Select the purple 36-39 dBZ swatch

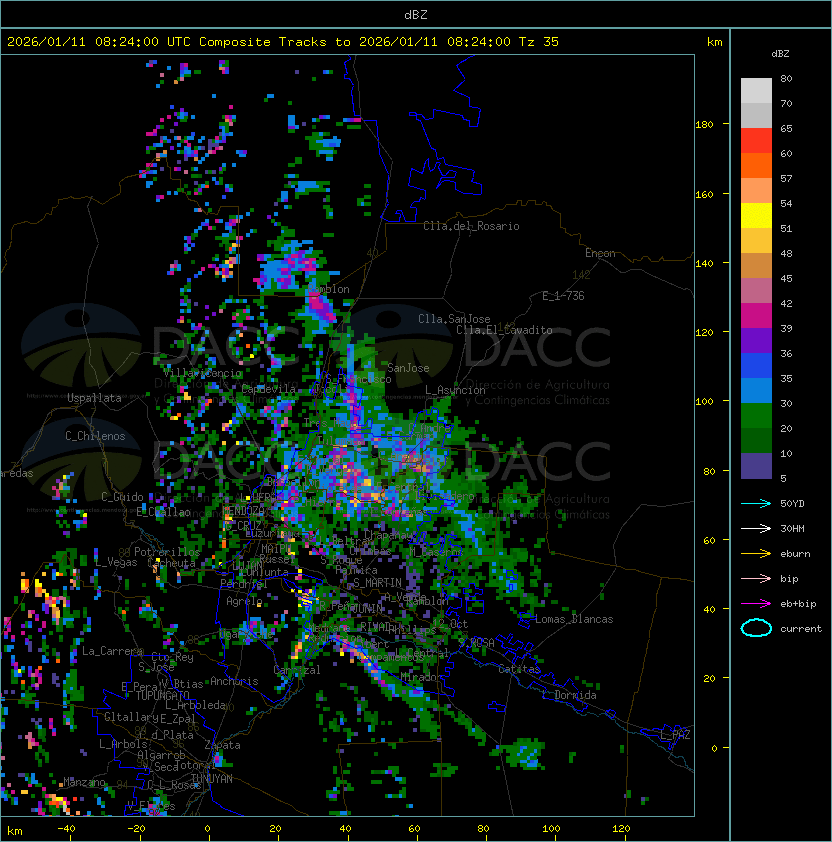pyautogui.click(x=756, y=340)
